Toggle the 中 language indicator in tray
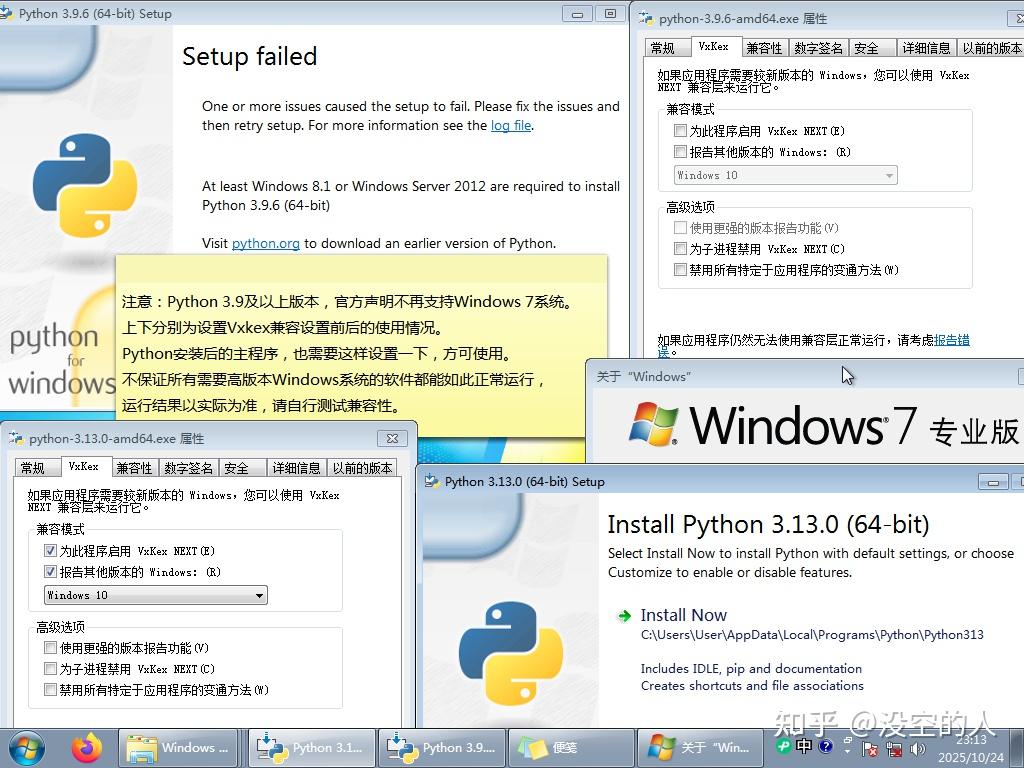This screenshot has height=768, width=1024. click(x=804, y=746)
